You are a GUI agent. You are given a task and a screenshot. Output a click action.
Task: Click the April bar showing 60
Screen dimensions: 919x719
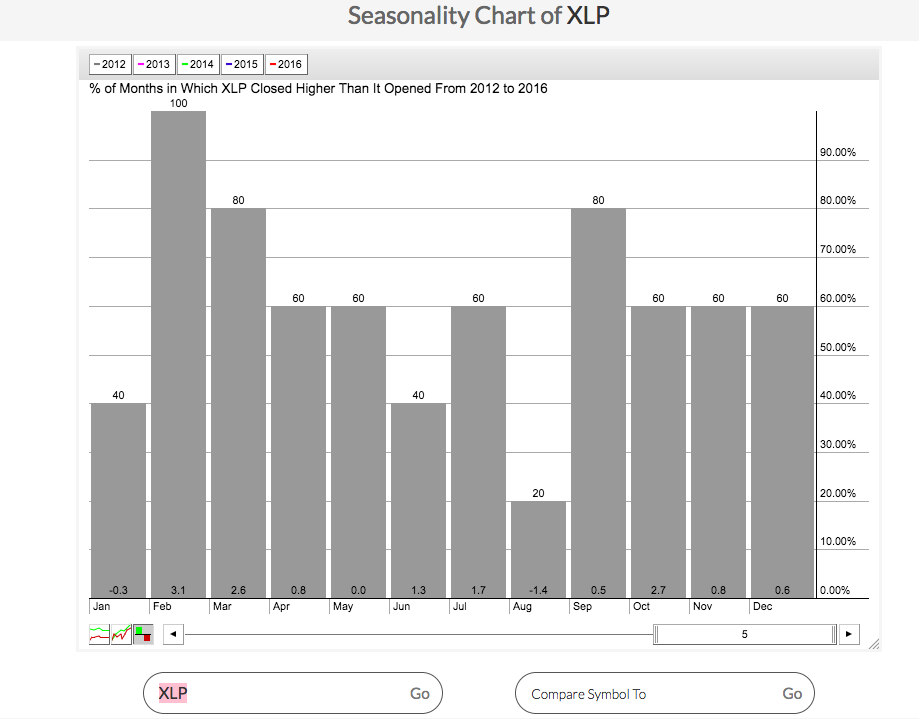298,452
